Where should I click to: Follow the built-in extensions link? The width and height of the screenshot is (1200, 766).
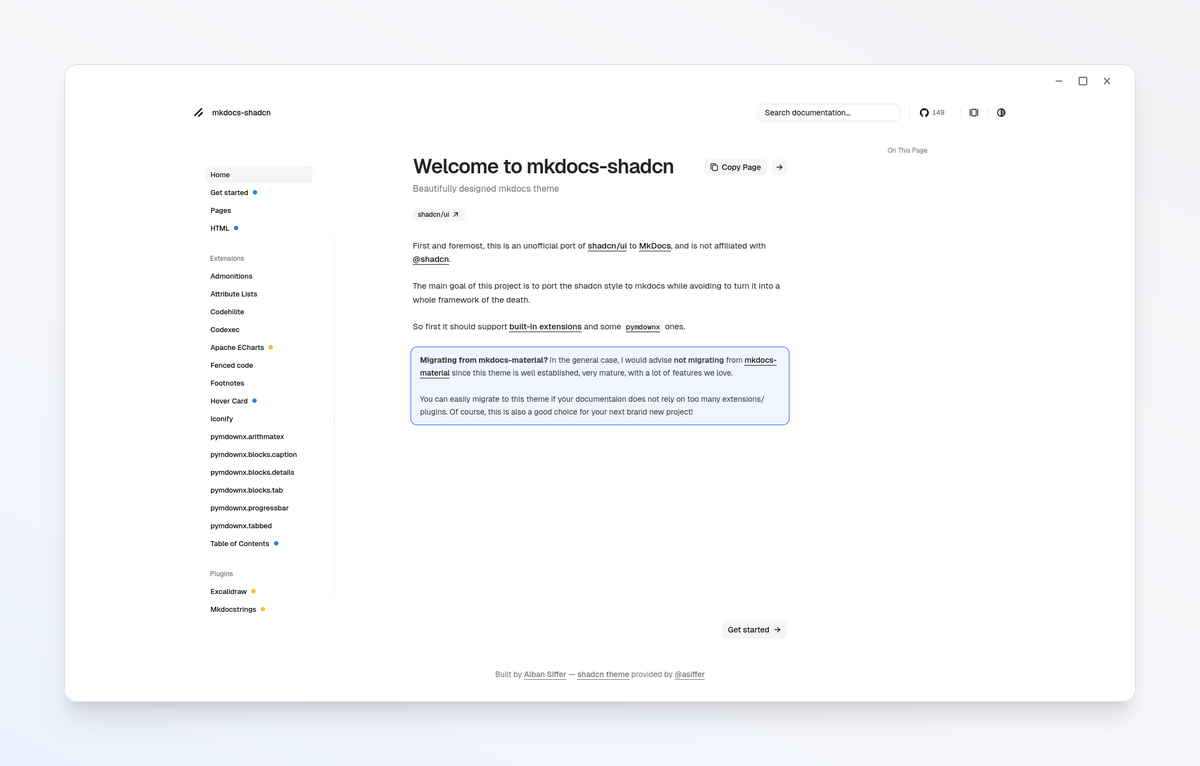coord(545,327)
